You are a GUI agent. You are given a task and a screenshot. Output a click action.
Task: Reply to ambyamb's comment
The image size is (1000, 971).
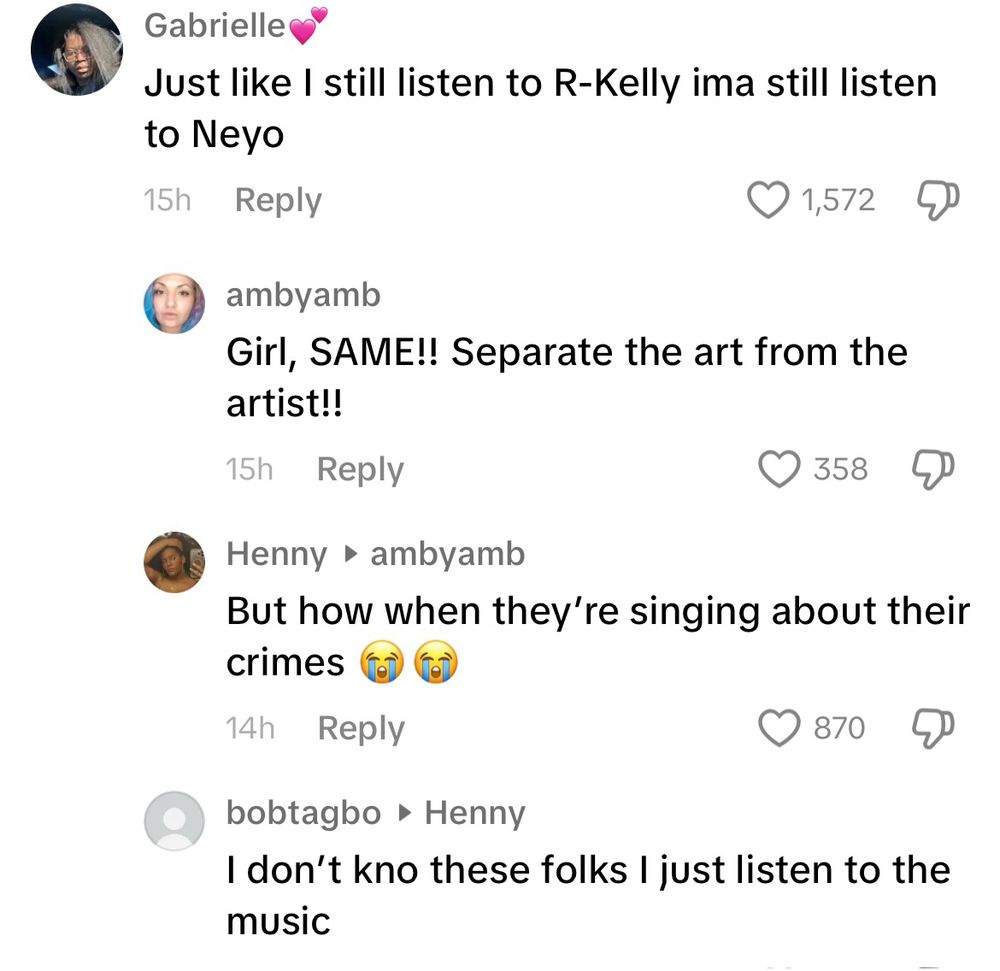(x=360, y=468)
